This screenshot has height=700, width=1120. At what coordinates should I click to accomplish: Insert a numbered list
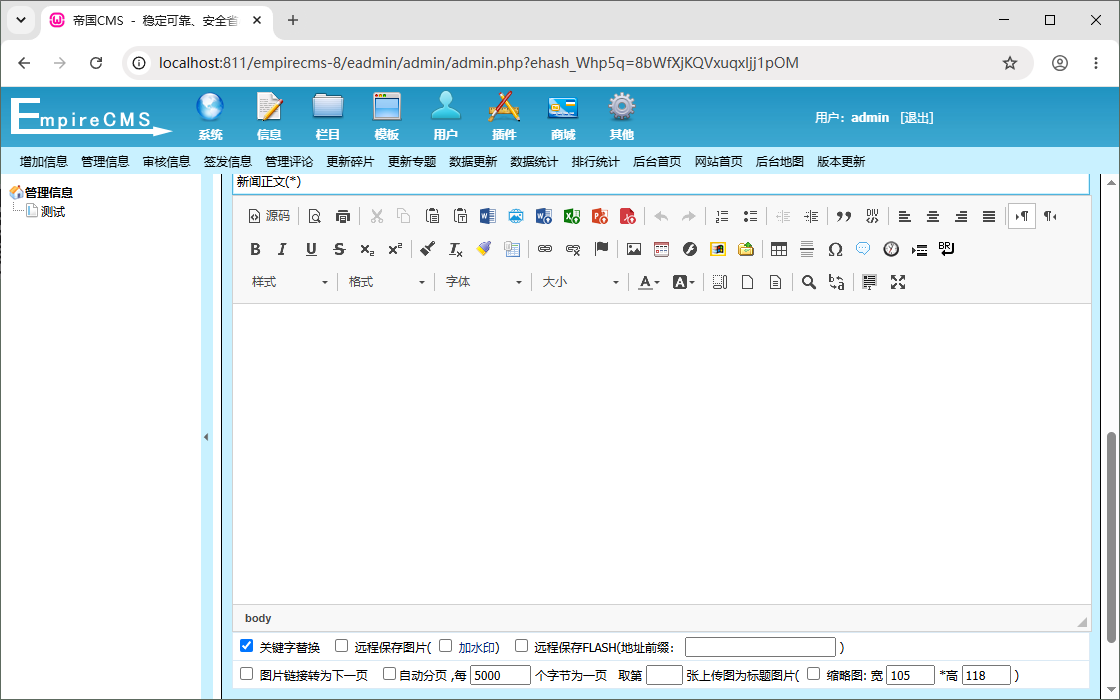pyautogui.click(x=722, y=216)
